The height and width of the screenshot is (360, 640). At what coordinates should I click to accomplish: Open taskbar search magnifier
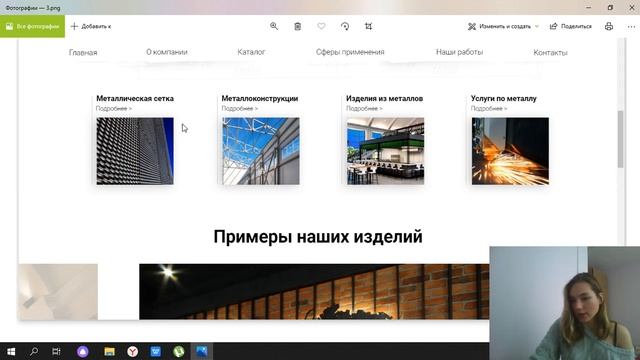pos(34,351)
